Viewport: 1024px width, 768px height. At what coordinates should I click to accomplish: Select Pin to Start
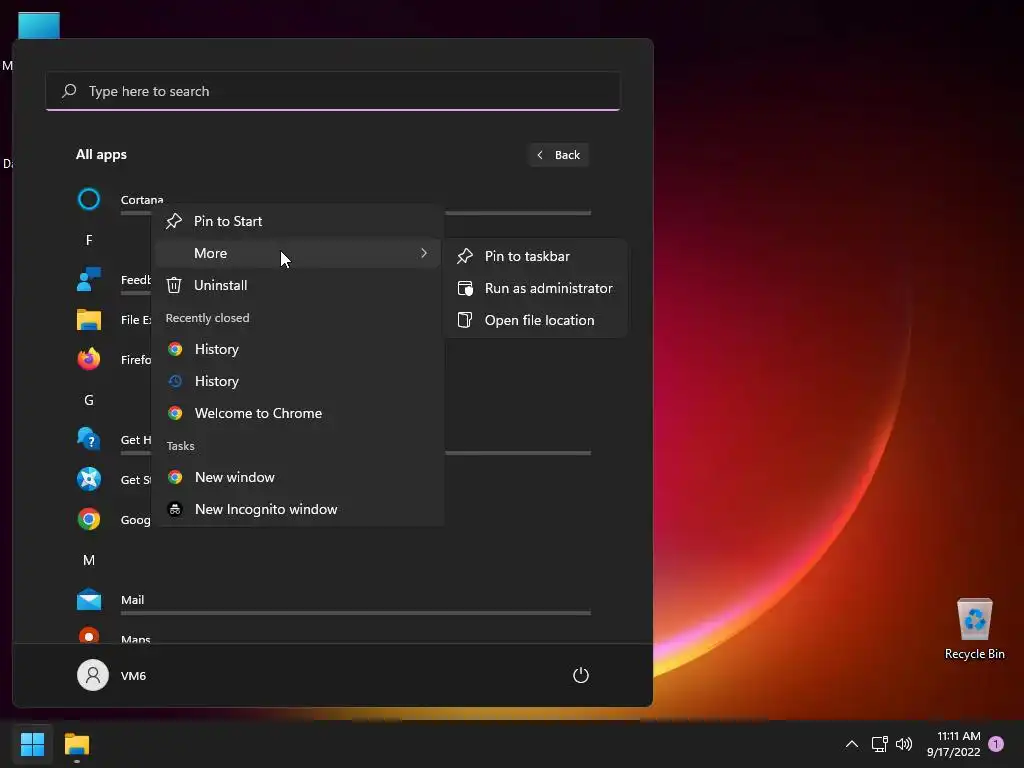(298, 221)
